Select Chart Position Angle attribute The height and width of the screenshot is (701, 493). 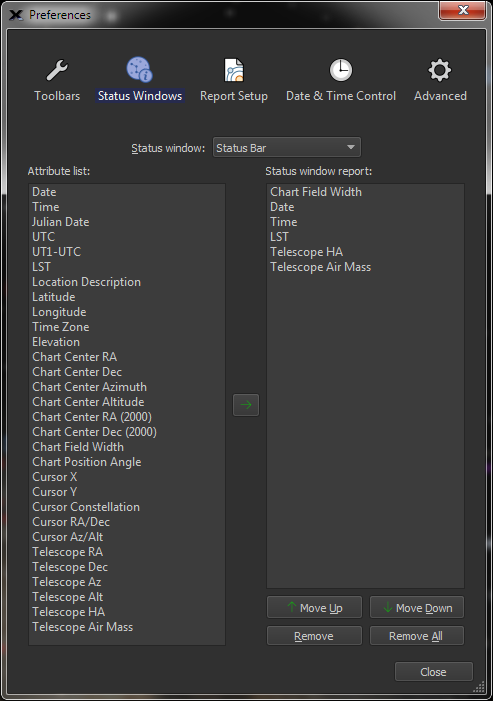click(127, 462)
